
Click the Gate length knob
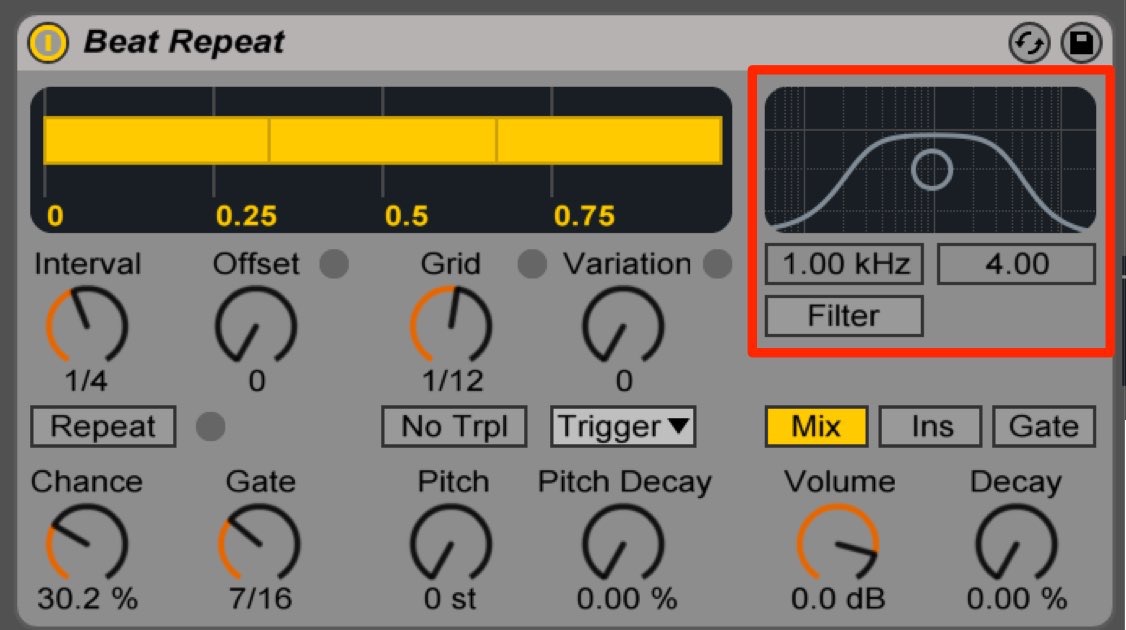coord(259,543)
